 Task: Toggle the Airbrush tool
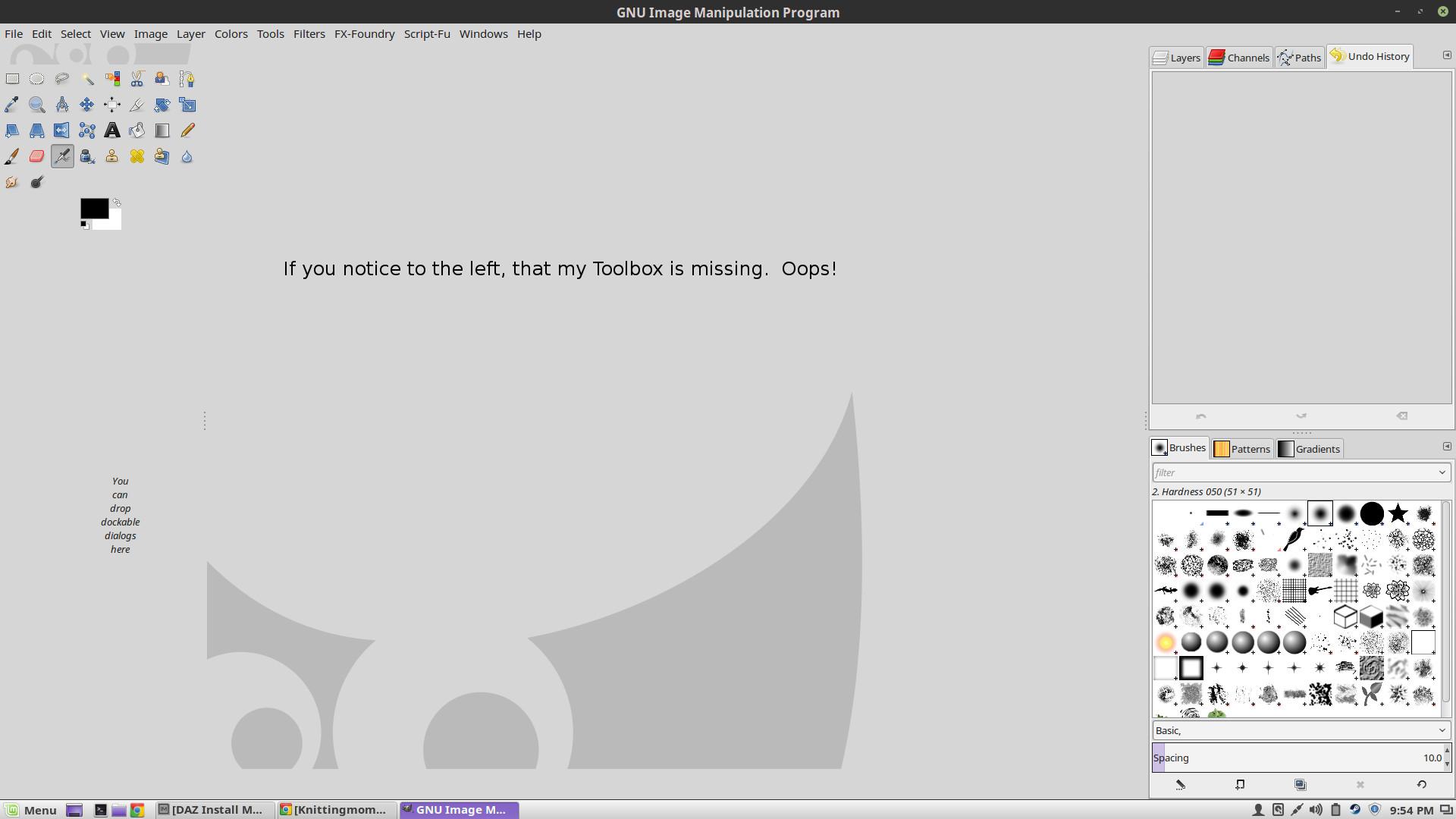(62, 156)
